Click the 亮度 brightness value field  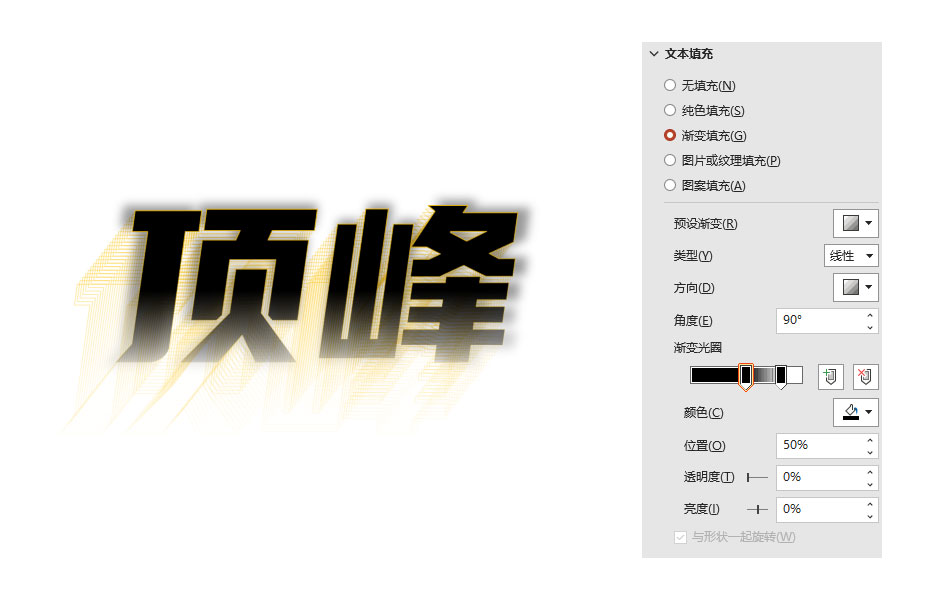(x=819, y=509)
